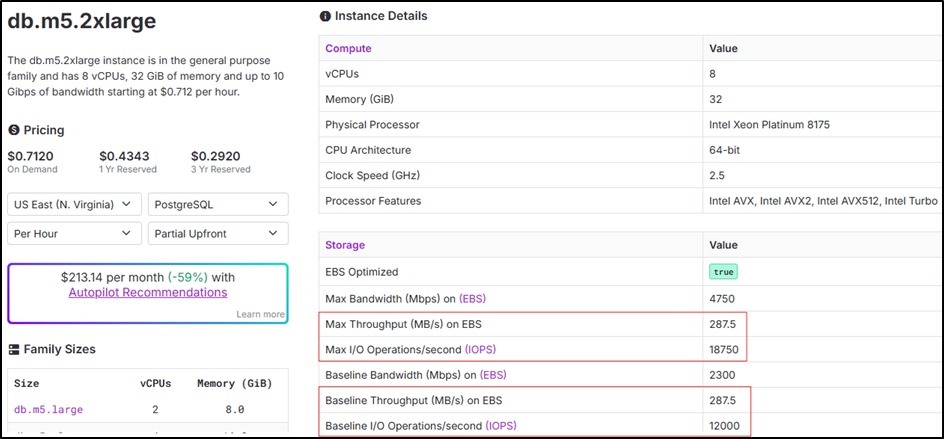The height and width of the screenshot is (439, 944).
Task: Open the US East (N. Virginia) region dropdown
Action: pyautogui.click(x=73, y=204)
